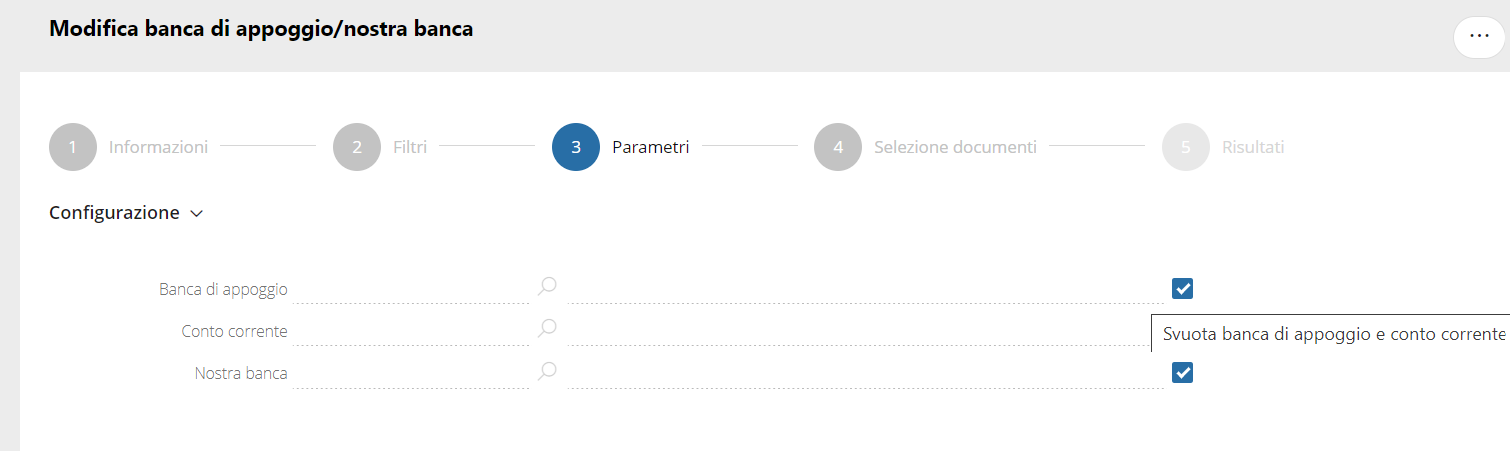Click the Banca di appoggio description field
Viewport: 1510px width, 451px height.
[x=866, y=289]
